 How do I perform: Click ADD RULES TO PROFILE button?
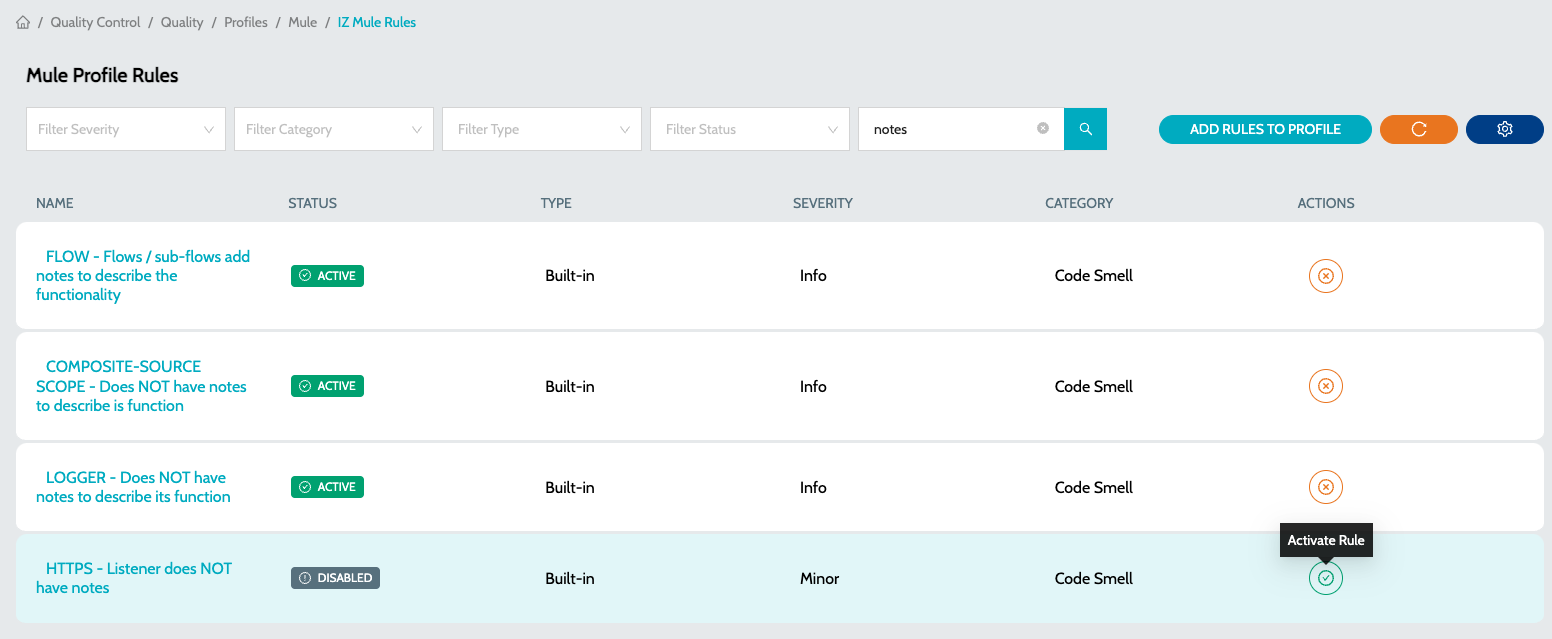point(1265,129)
